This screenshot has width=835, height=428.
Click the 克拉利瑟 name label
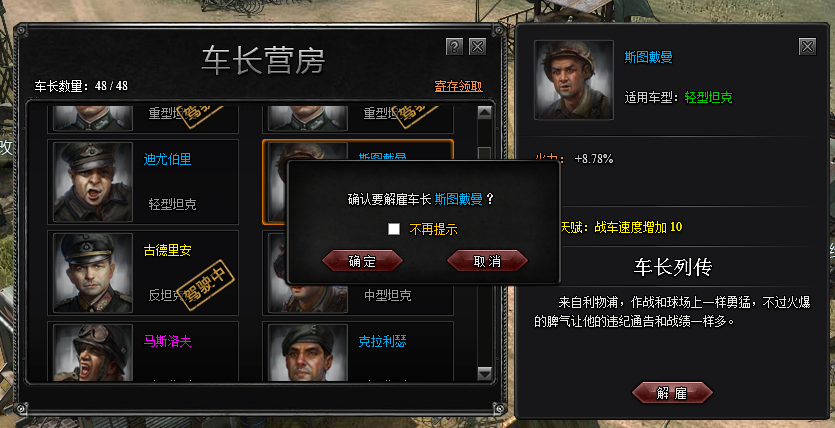tap(382, 341)
